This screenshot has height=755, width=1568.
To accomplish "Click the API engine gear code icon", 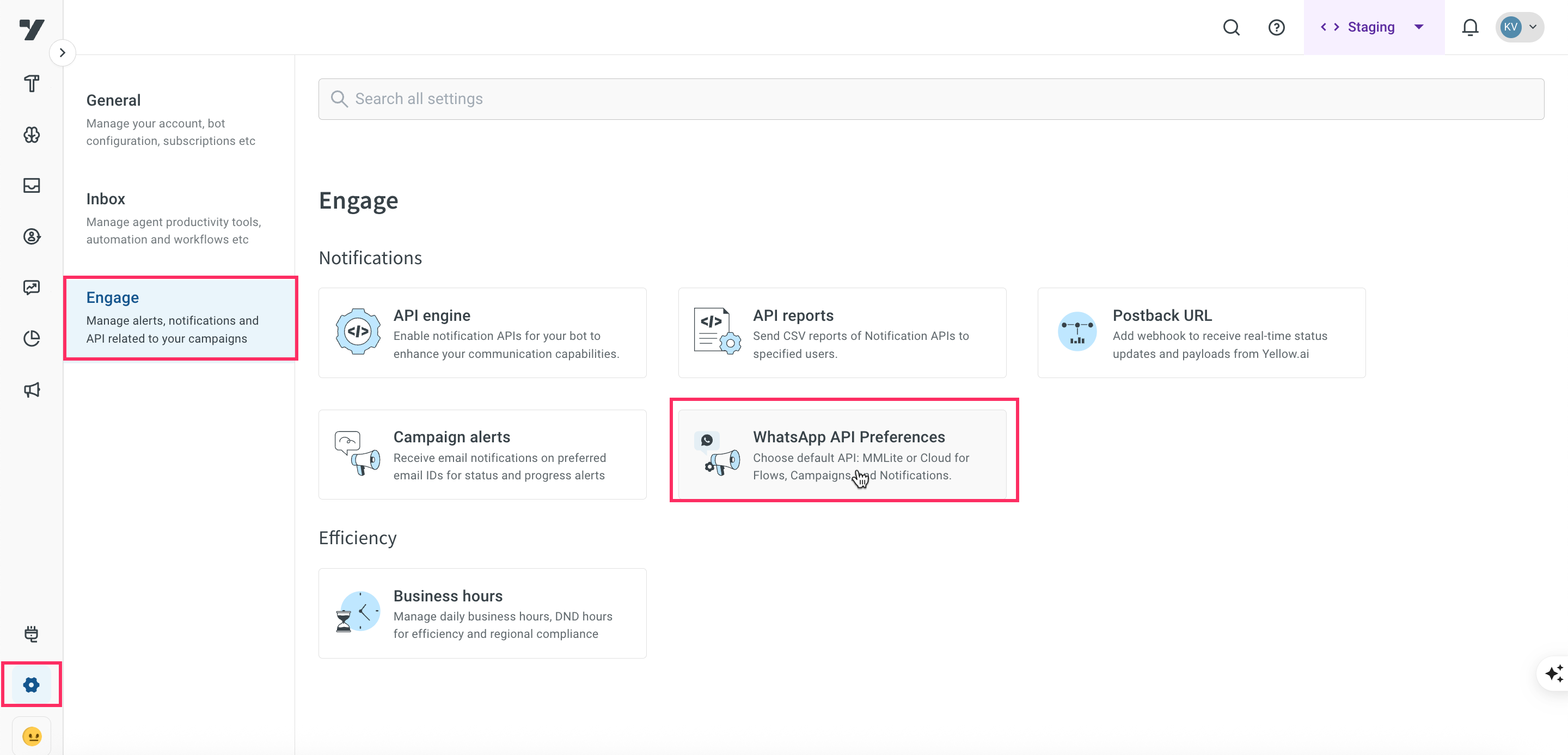I will tap(358, 332).
